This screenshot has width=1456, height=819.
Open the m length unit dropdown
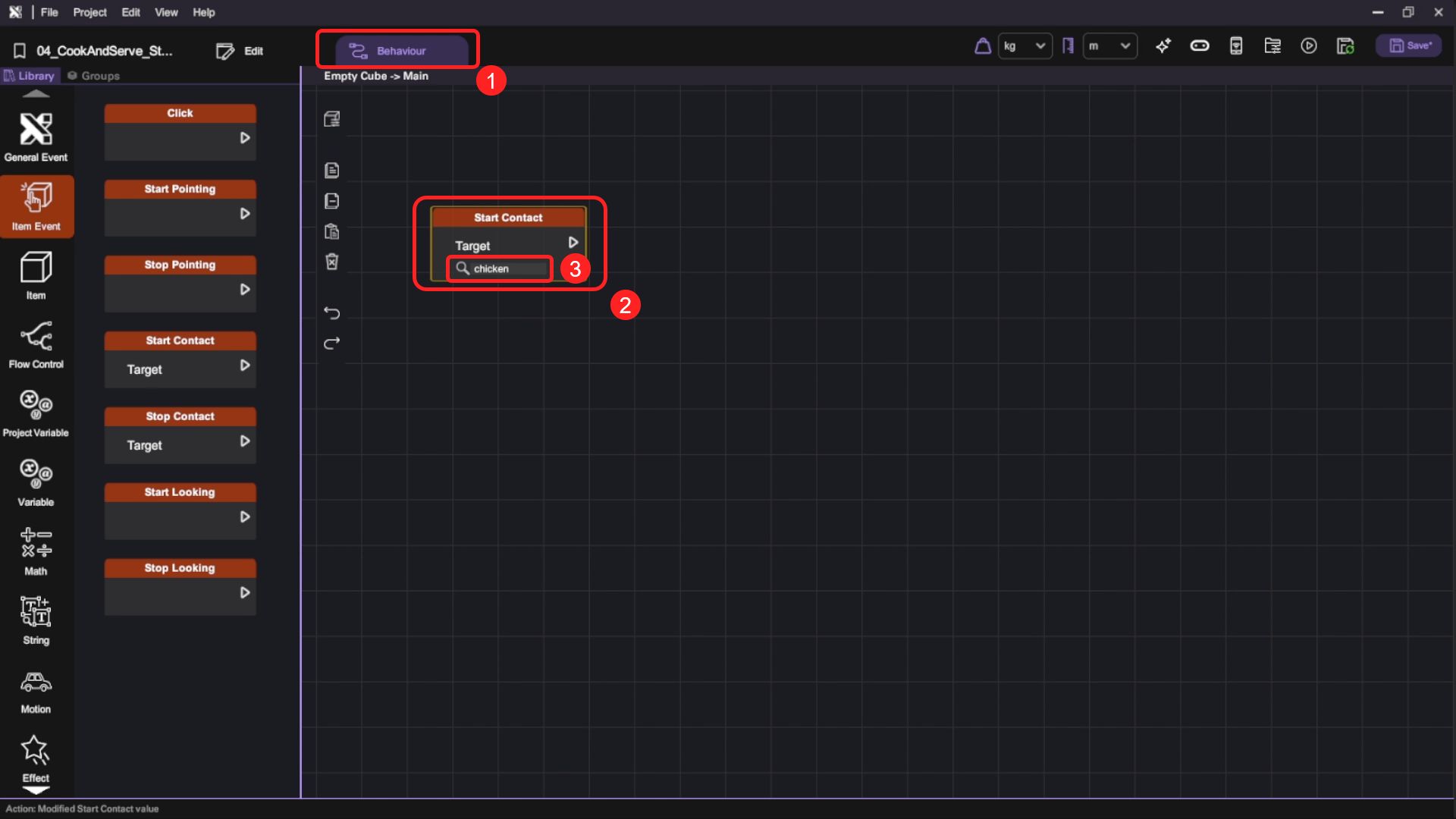(x=1109, y=46)
